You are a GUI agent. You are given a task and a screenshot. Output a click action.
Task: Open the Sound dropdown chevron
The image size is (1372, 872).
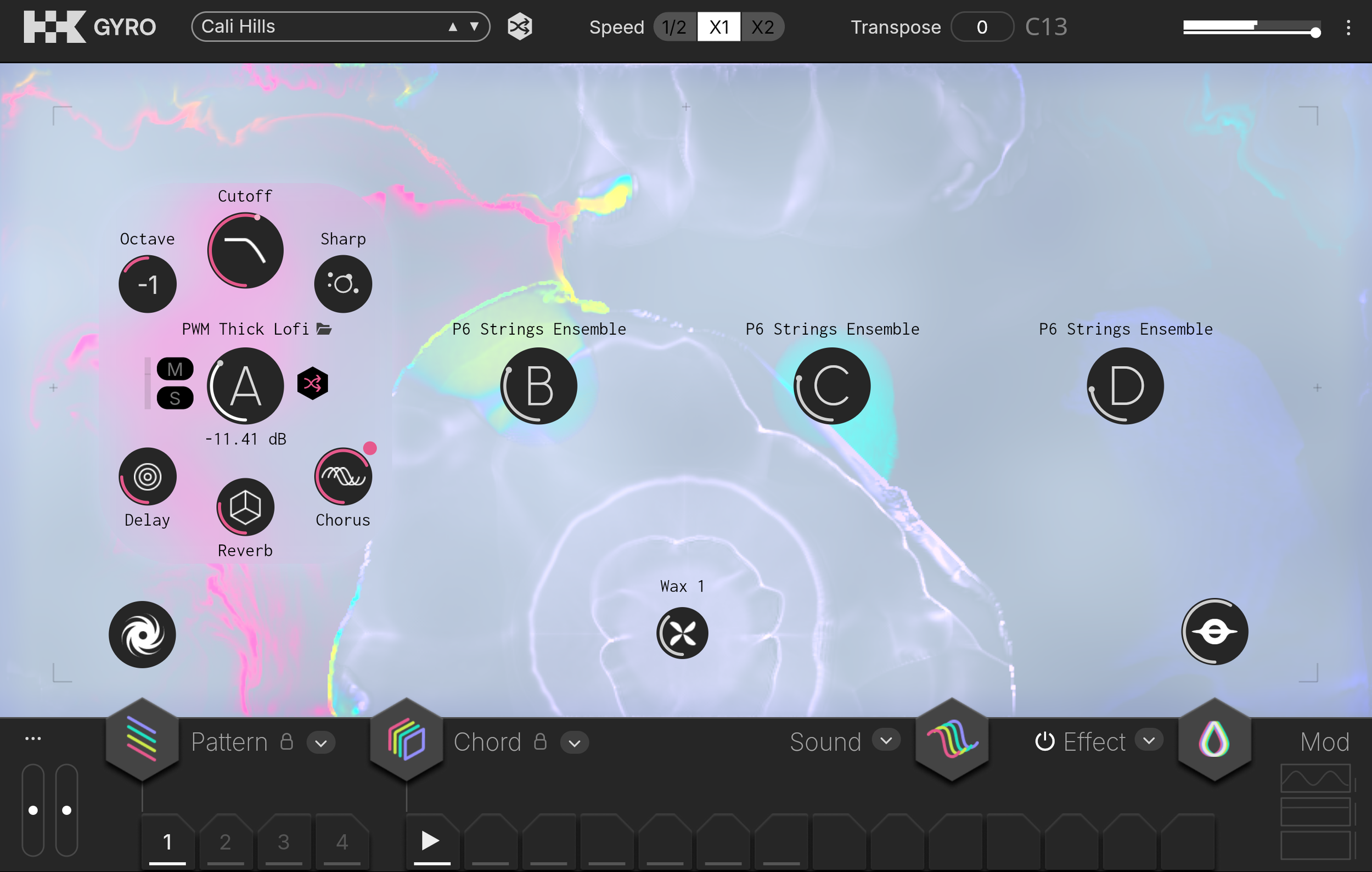coord(886,740)
